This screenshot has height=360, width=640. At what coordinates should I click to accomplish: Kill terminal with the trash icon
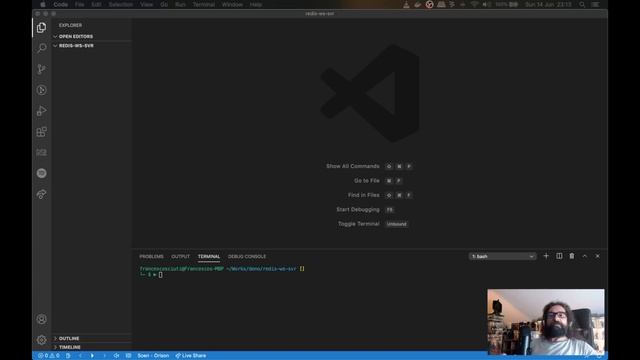tap(572, 256)
